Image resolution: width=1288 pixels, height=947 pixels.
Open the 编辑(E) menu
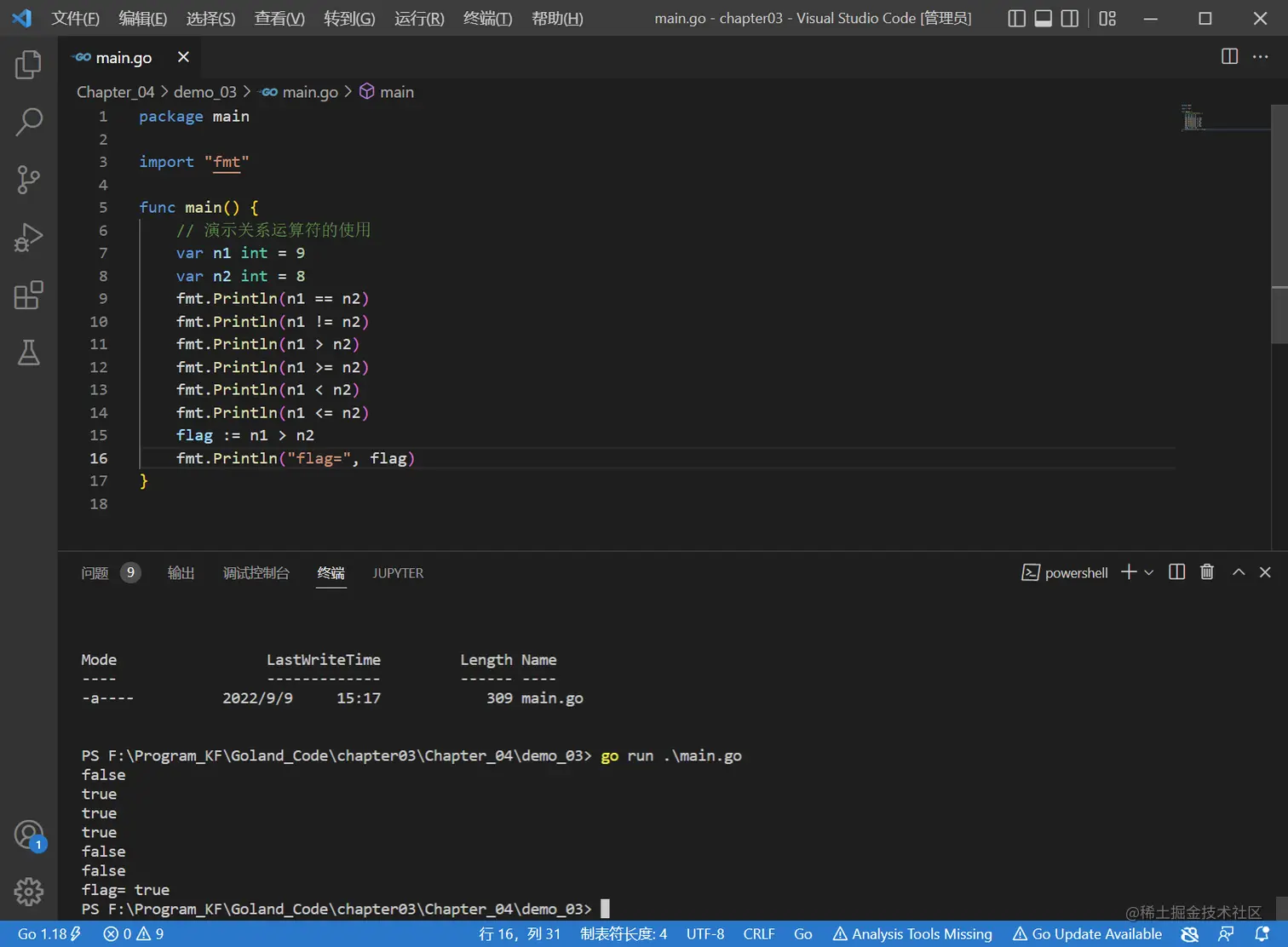143,18
